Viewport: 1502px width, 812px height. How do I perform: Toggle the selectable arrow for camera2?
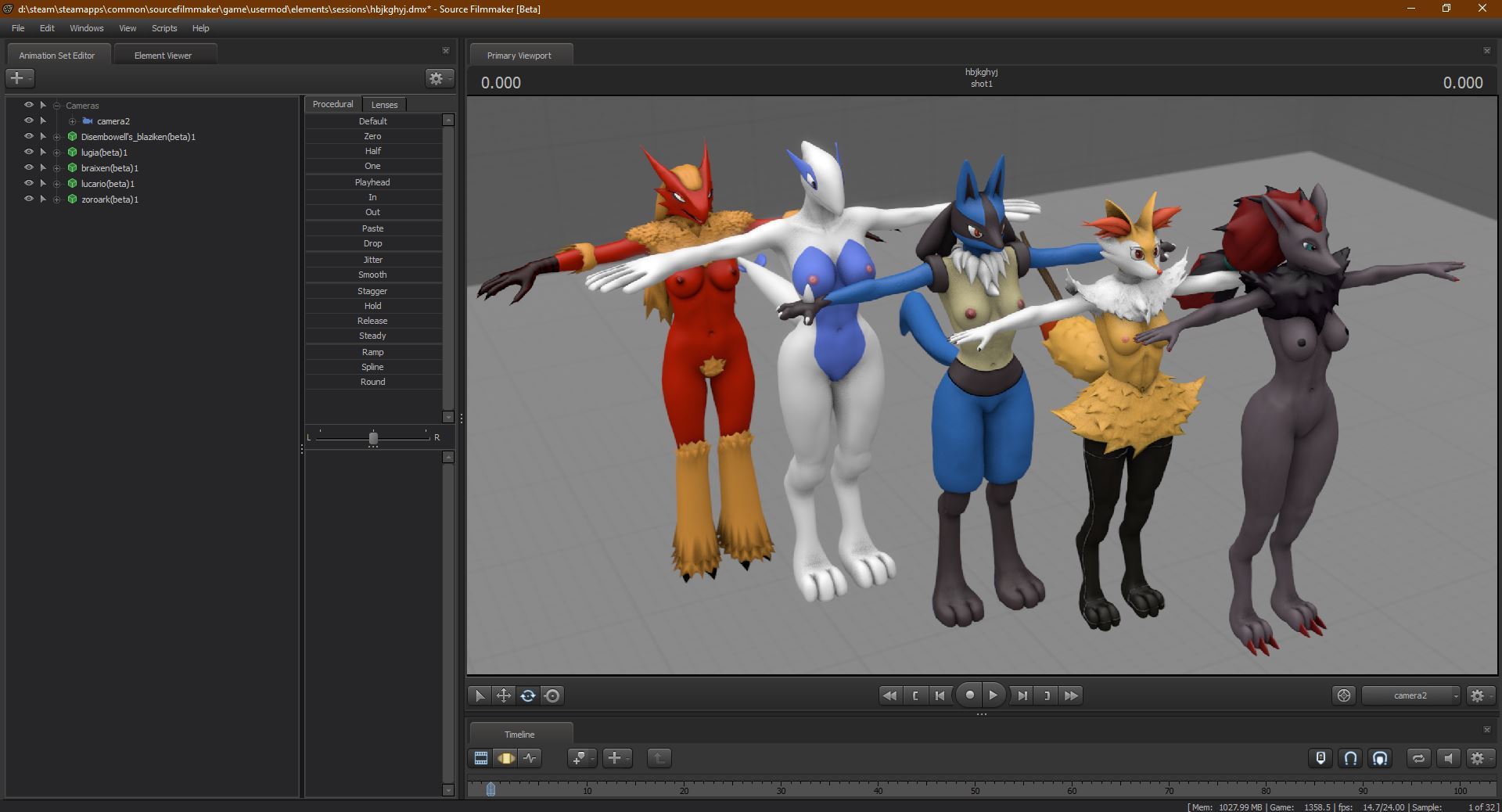pyautogui.click(x=44, y=120)
